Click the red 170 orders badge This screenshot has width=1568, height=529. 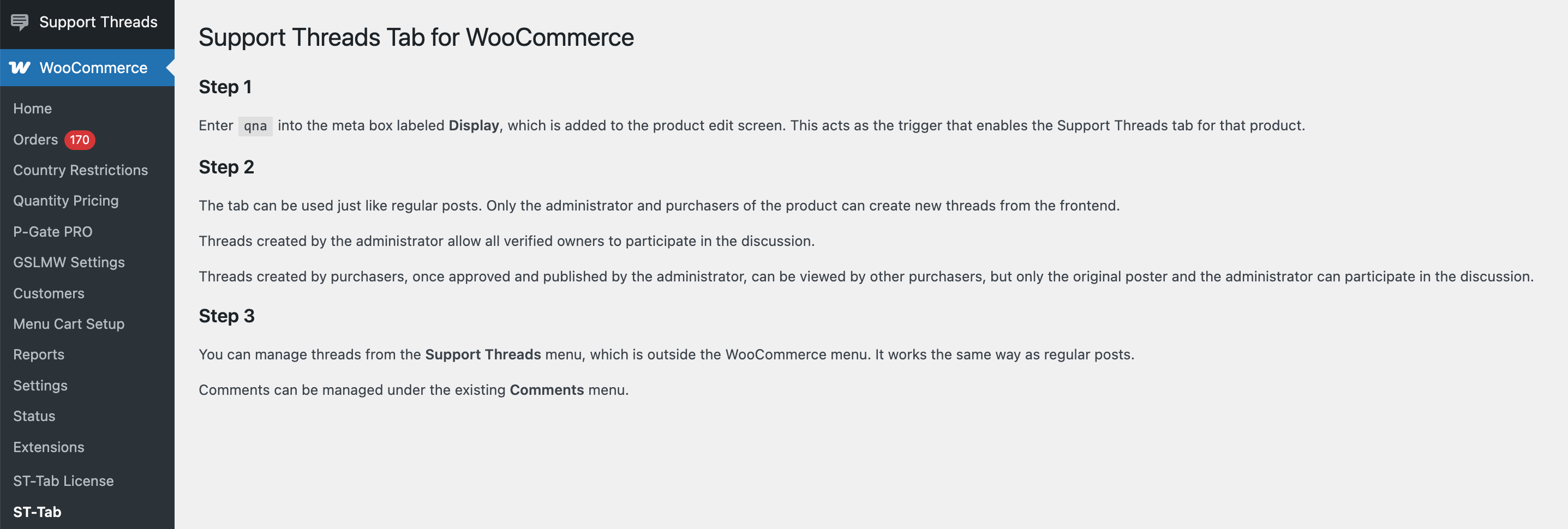coord(79,140)
